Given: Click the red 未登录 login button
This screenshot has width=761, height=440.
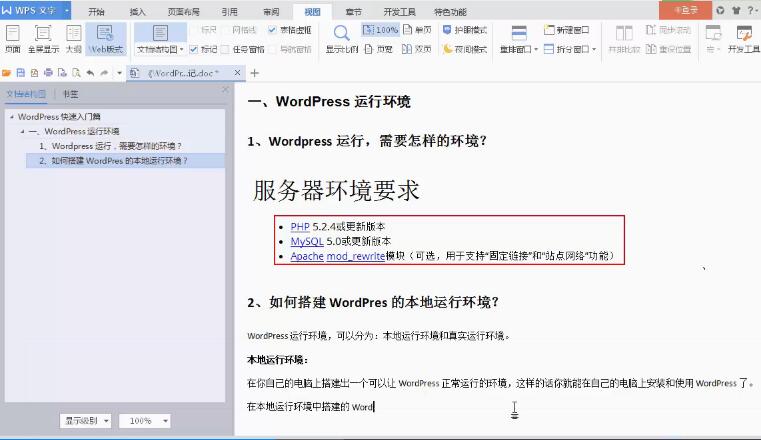Looking at the screenshot, I should pyautogui.click(x=685, y=10).
